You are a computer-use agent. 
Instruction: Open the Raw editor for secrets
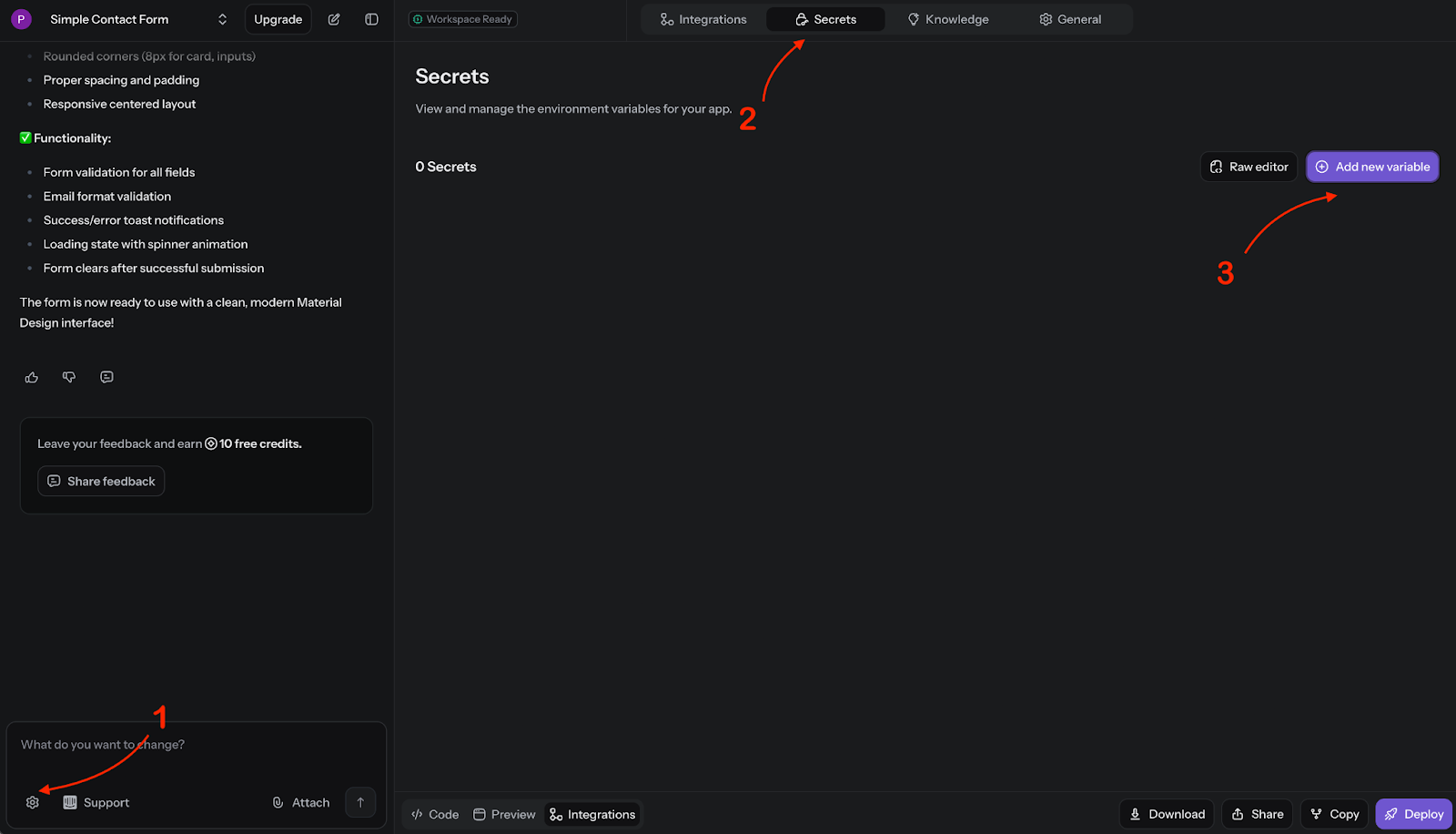pos(1248,166)
